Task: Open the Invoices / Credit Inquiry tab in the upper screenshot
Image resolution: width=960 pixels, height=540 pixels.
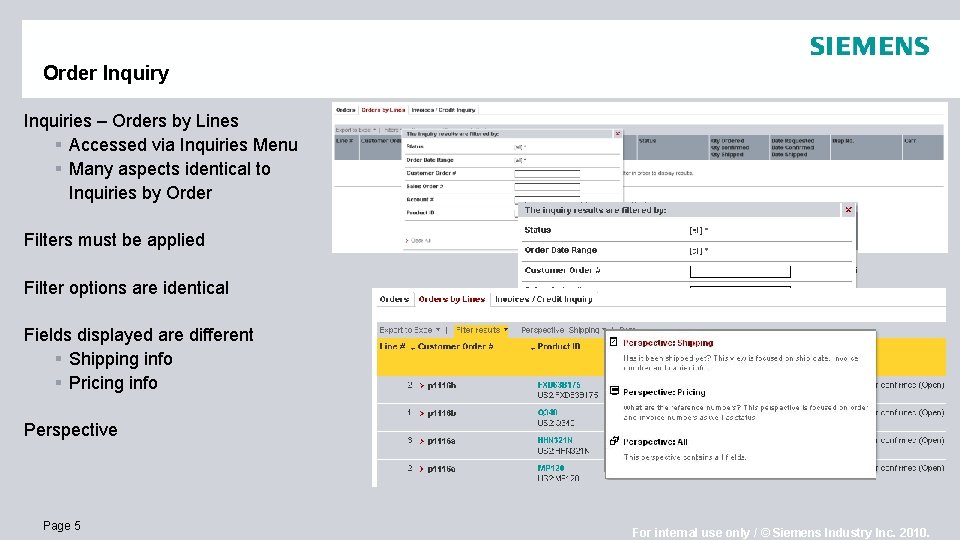Action: coord(443,110)
